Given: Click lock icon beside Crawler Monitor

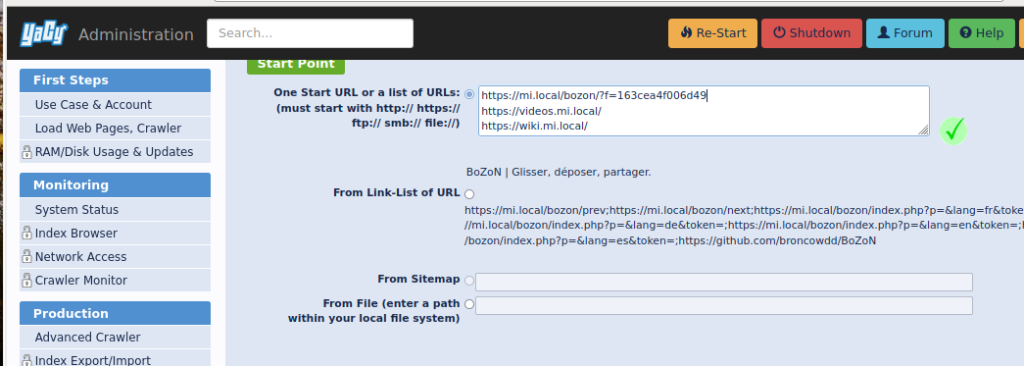Looking at the screenshot, I should (27, 280).
